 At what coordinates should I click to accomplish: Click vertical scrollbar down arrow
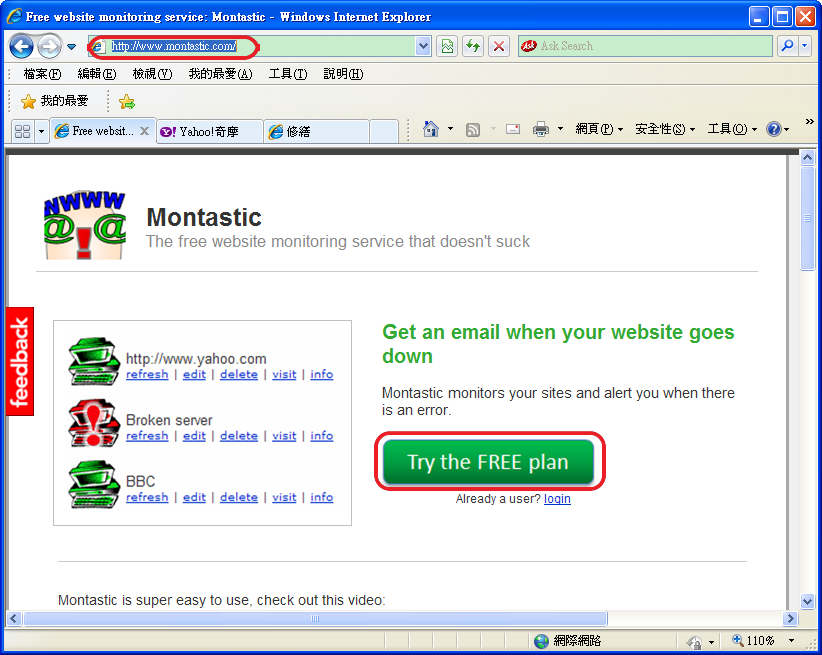pos(807,602)
